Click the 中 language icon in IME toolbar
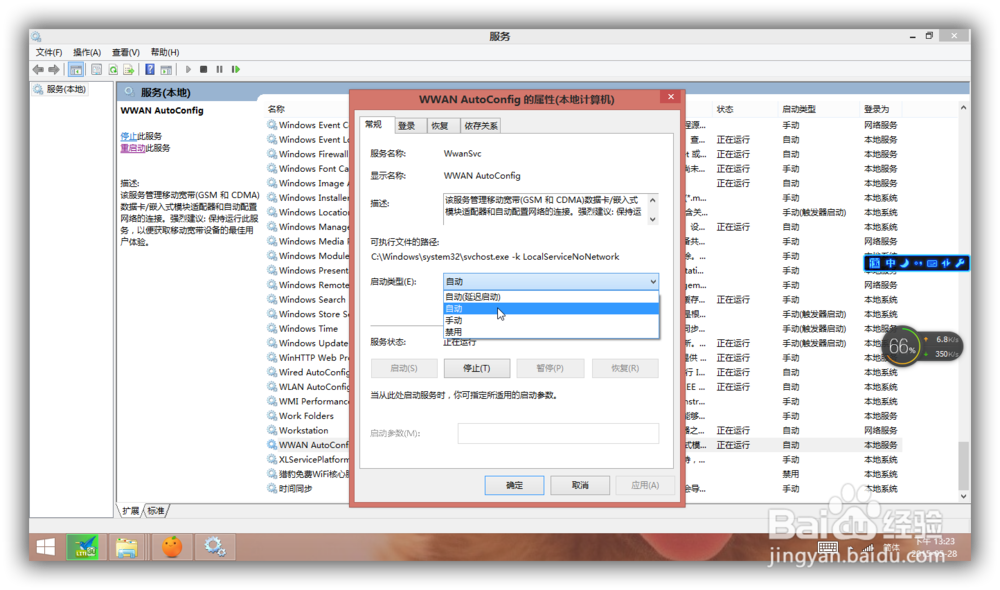The width and height of the screenshot is (1000, 590). (890, 263)
